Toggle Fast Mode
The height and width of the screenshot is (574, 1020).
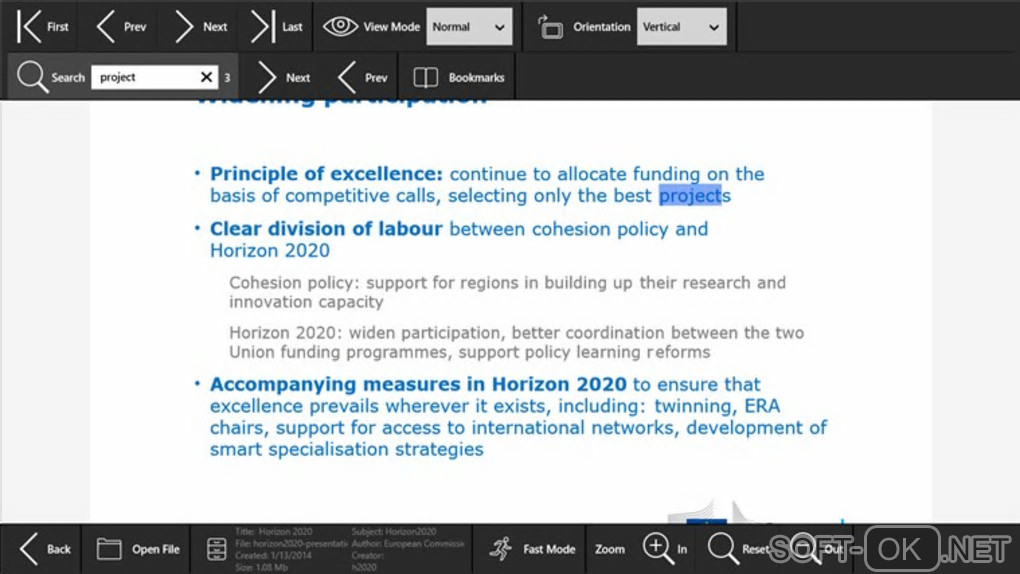click(532, 549)
